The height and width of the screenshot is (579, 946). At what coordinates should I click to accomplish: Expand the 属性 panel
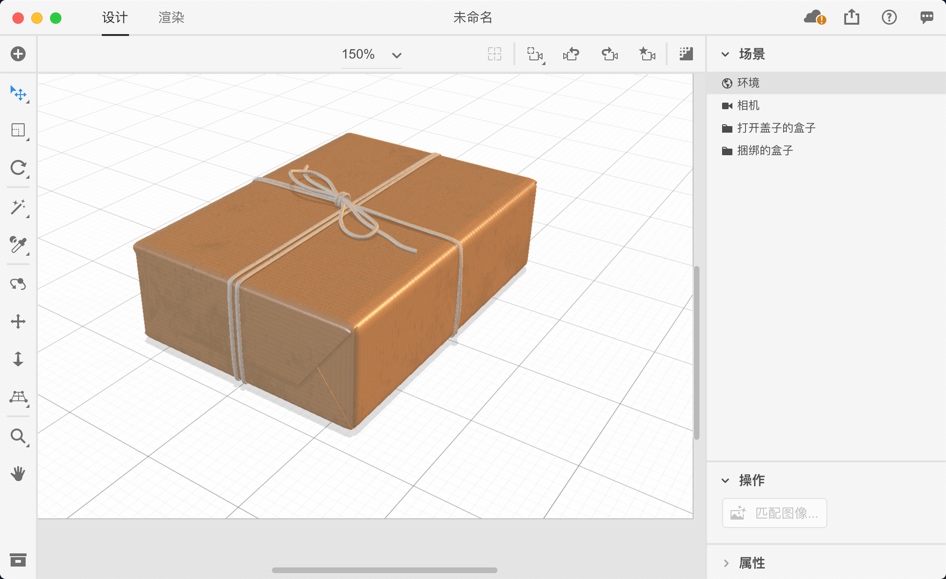pos(726,563)
